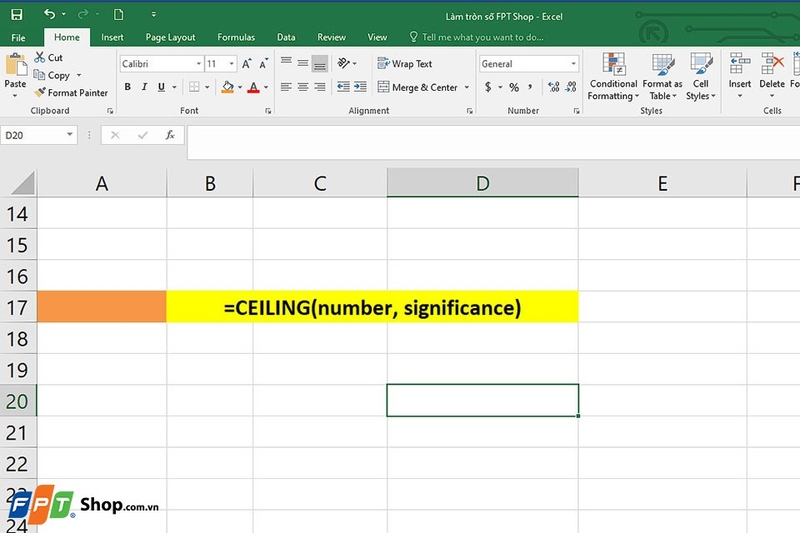Viewport: 800px width, 533px height.
Task: Apply the Fill Color paint bucket
Action: (228, 87)
